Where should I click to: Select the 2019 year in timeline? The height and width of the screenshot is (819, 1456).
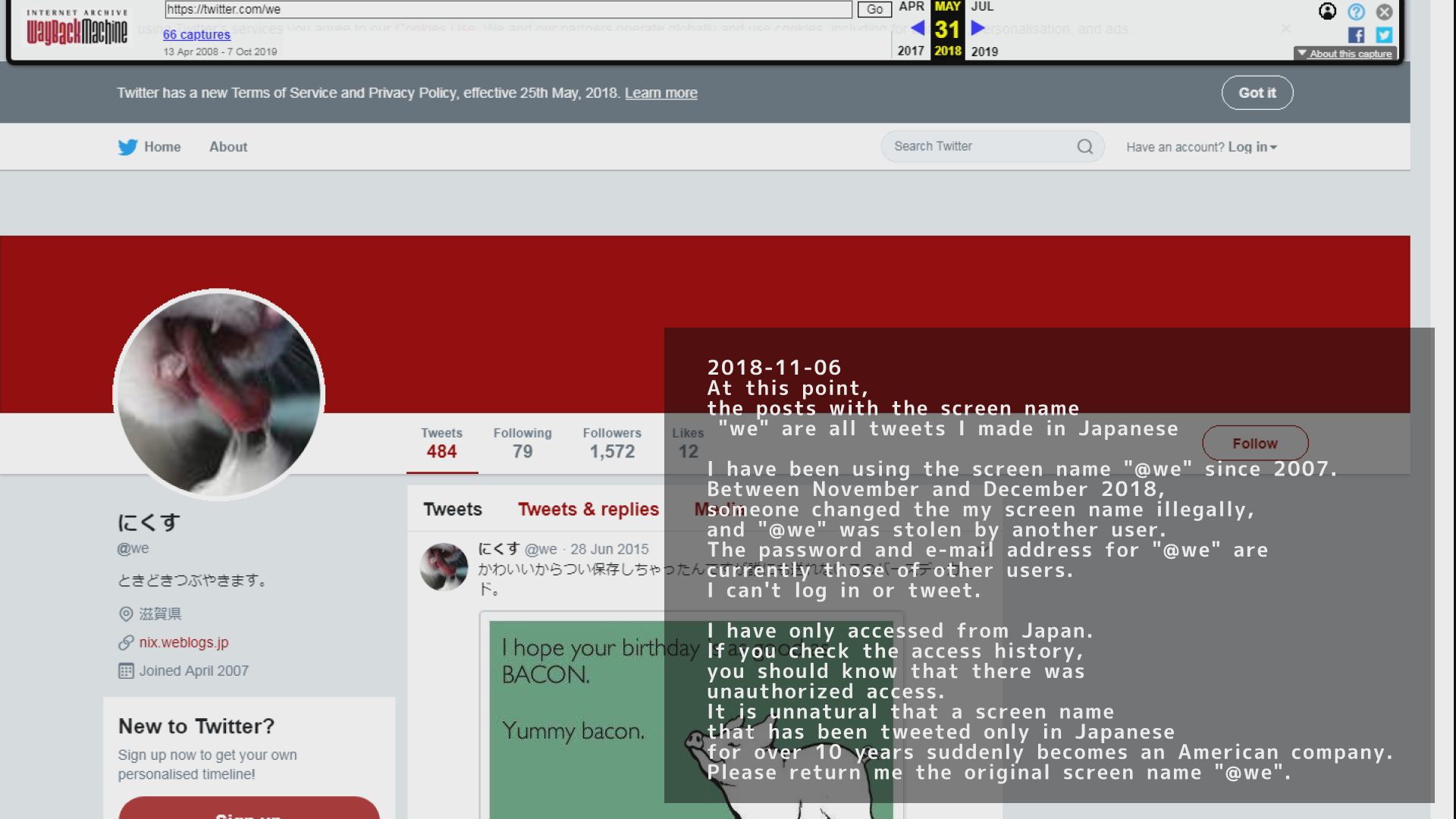pos(984,52)
